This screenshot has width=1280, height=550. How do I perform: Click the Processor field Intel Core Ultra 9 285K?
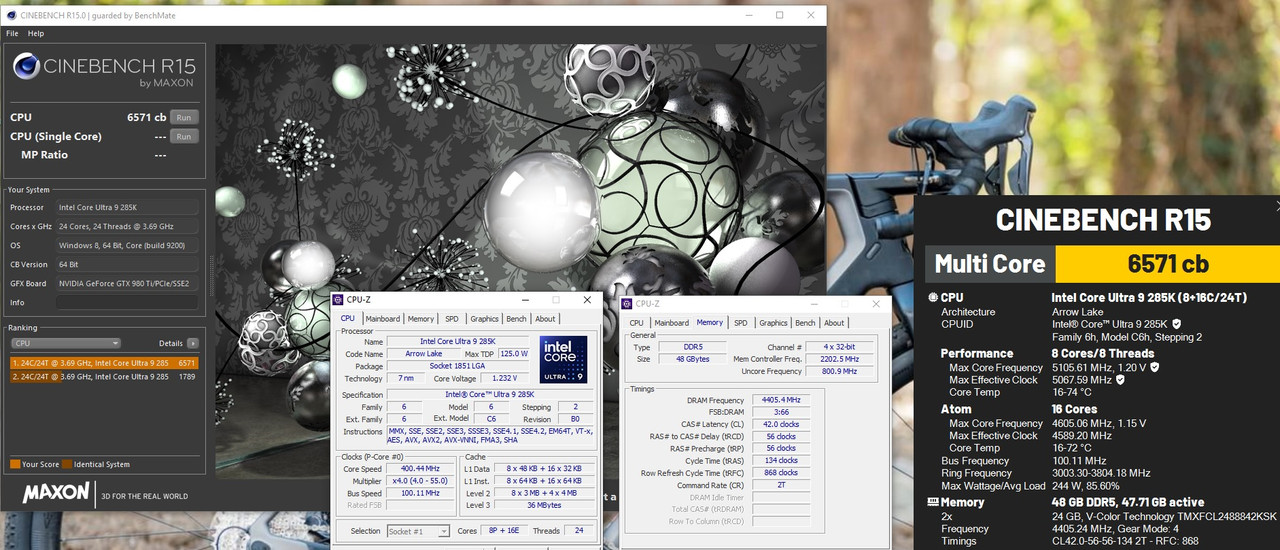pos(127,207)
